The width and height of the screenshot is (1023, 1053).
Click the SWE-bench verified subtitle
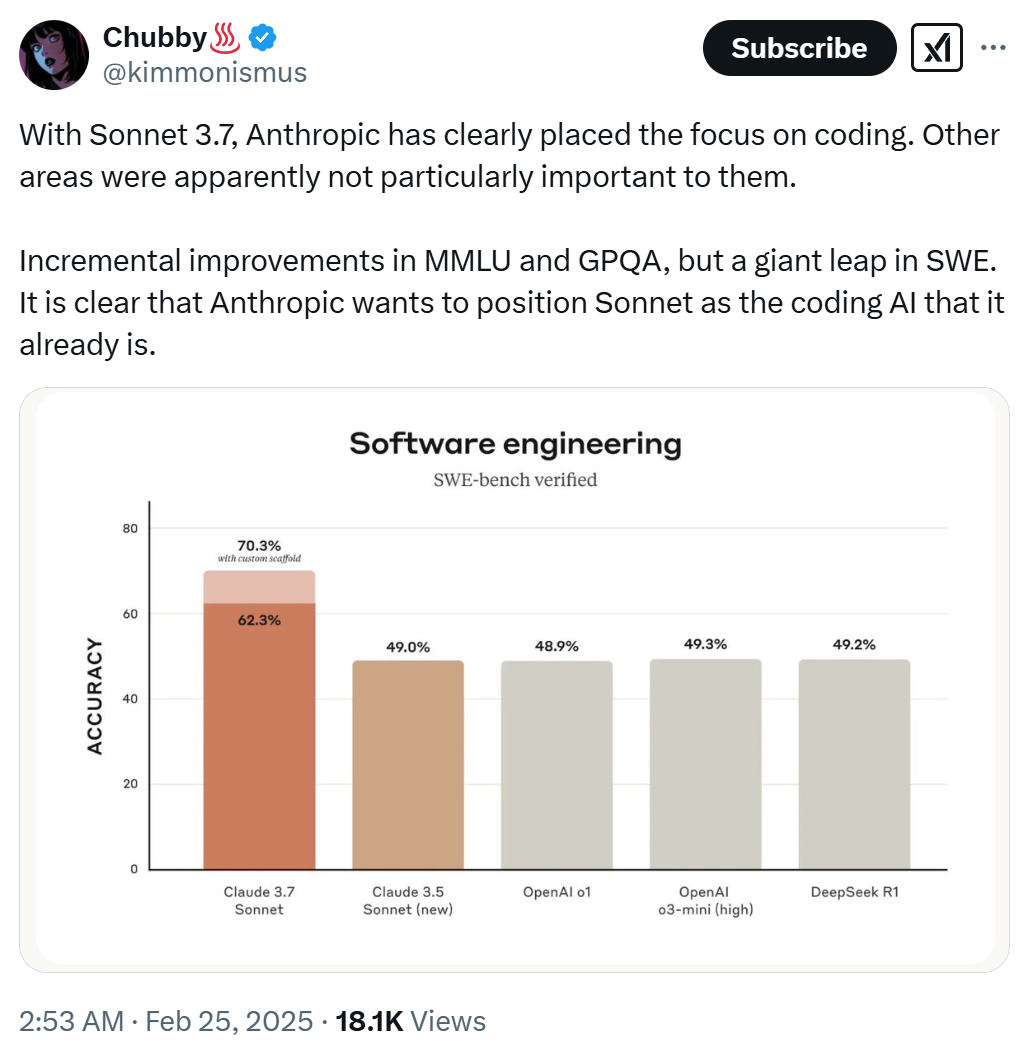tap(515, 479)
